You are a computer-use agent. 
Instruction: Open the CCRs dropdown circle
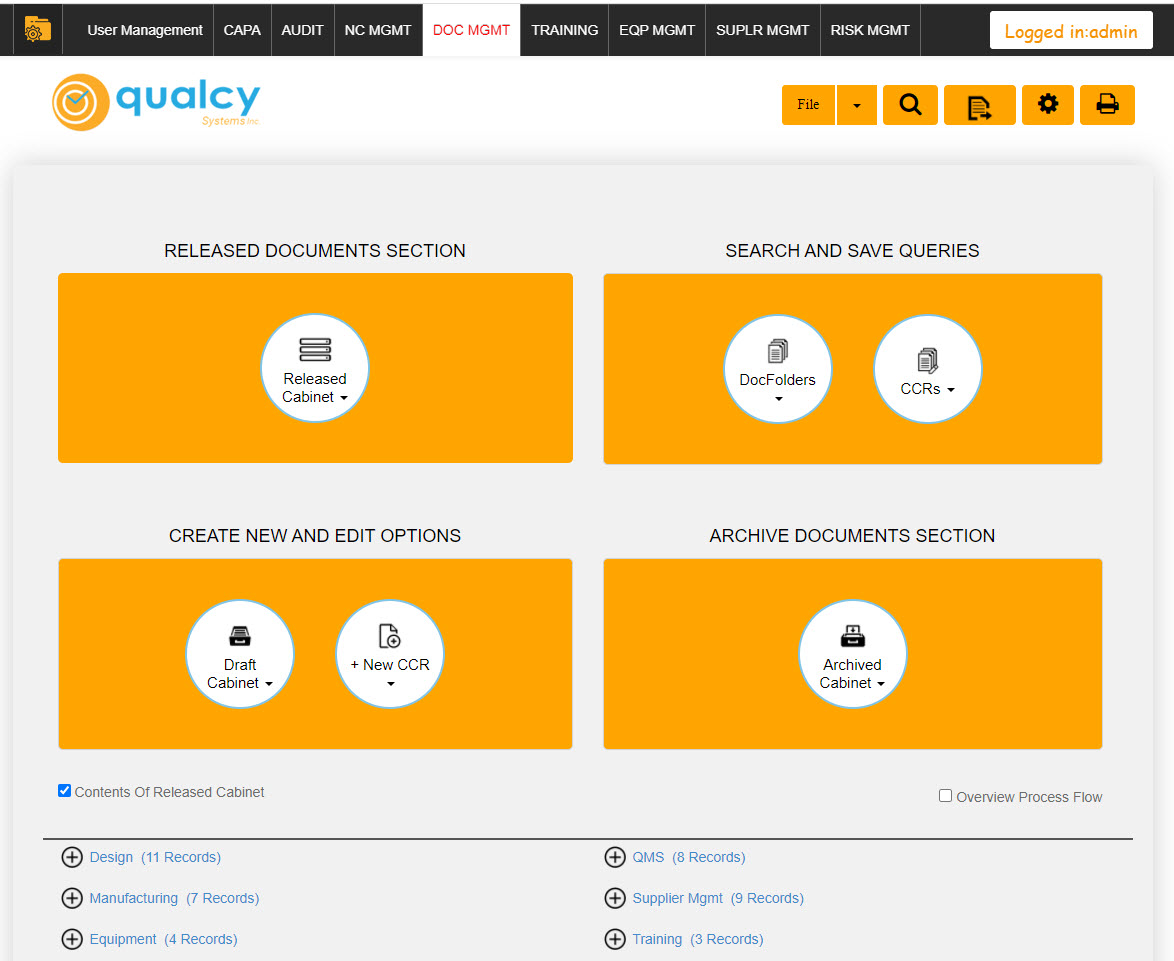pos(927,369)
